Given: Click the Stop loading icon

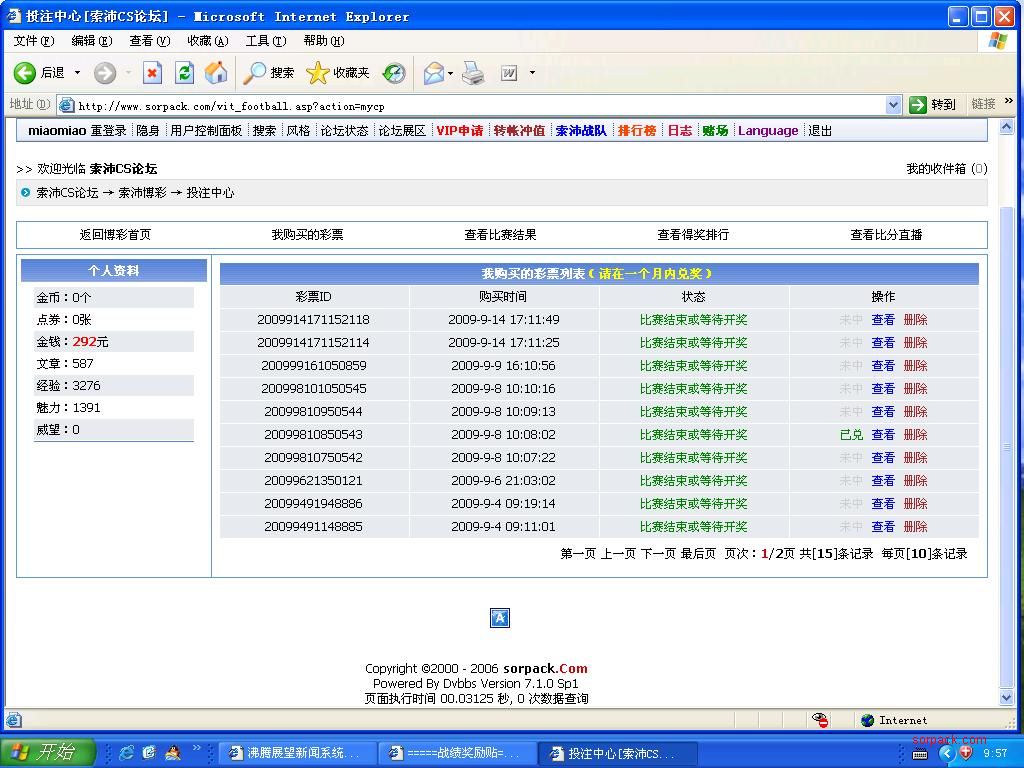Looking at the screenshot, I should click(x=152, y=73).
